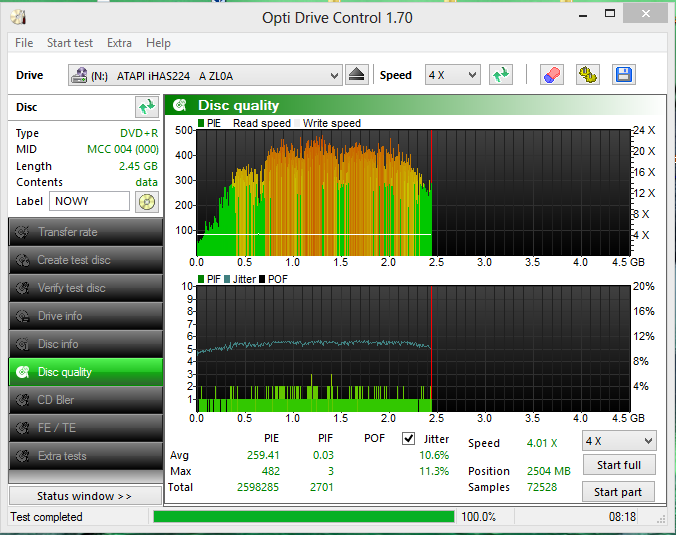676x535 pixels.
Task: Expand the Status window button
Action: point(85,496)
